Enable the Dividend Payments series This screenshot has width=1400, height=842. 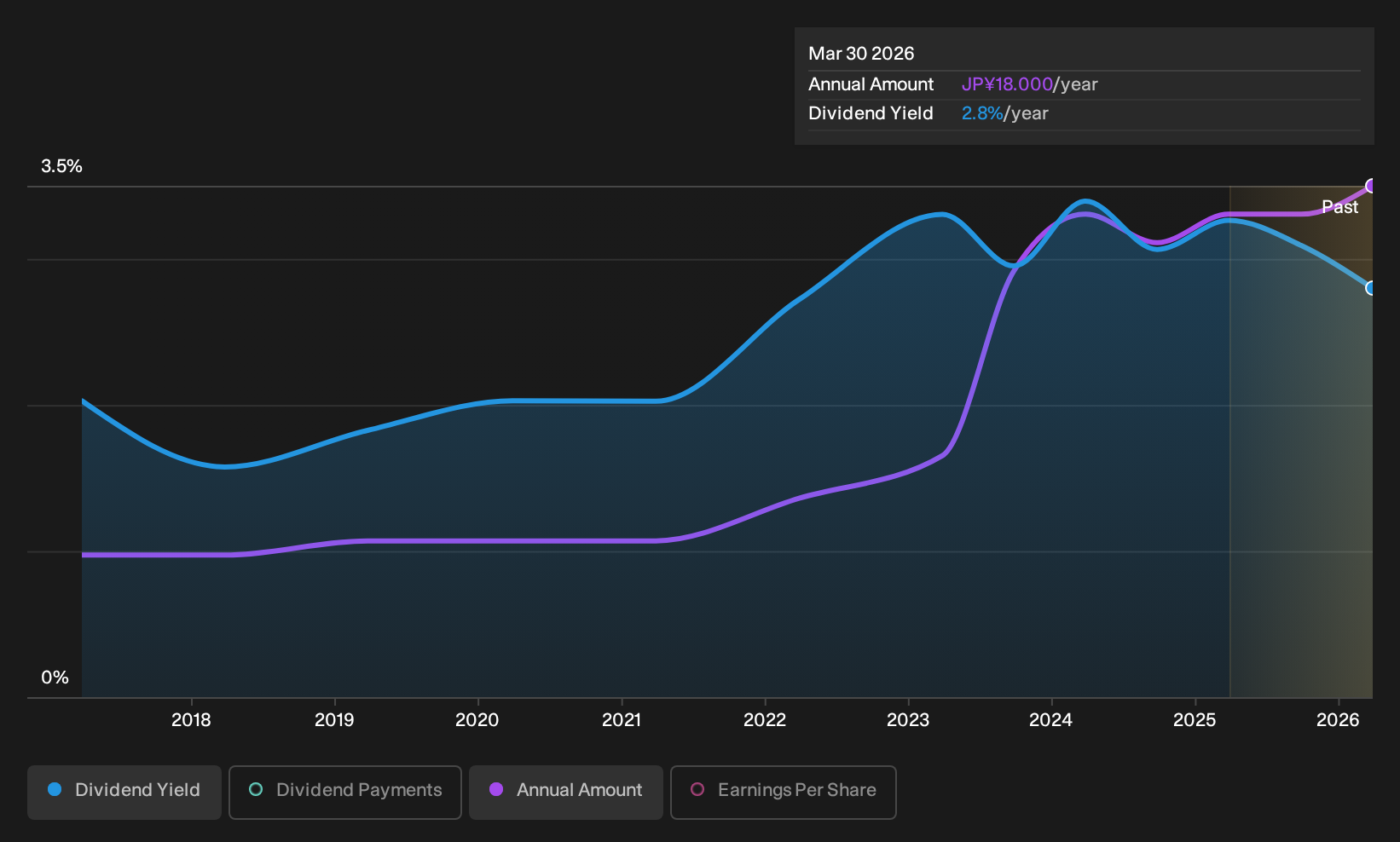click(x=345, y=792)
